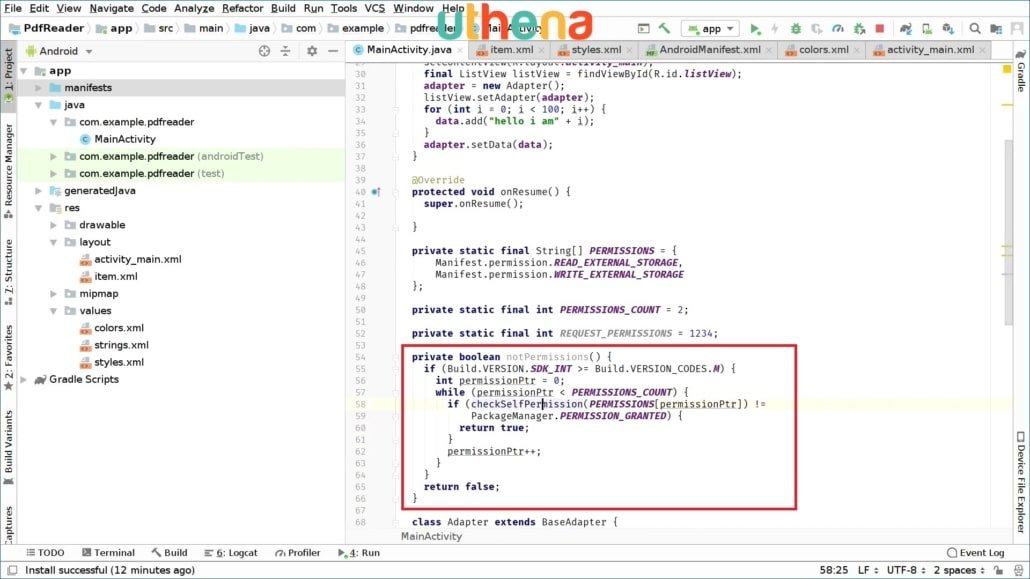The height and width of the screenshot is (579, 1030).
Task: Open the Terminal tool window
Action: pos(108,553)
